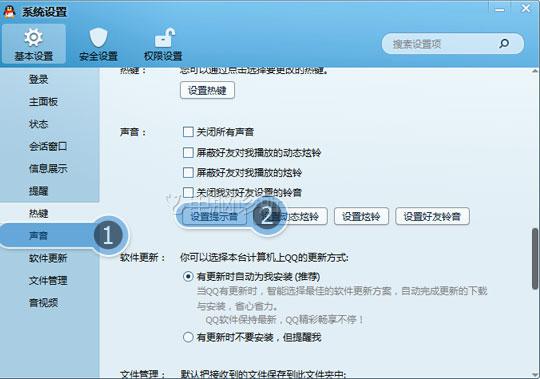Click the QQ penguin logo icon
Image resolution: width=540 pixels, height=379 pixels.
pyautogui.click(x=9, y=12)
